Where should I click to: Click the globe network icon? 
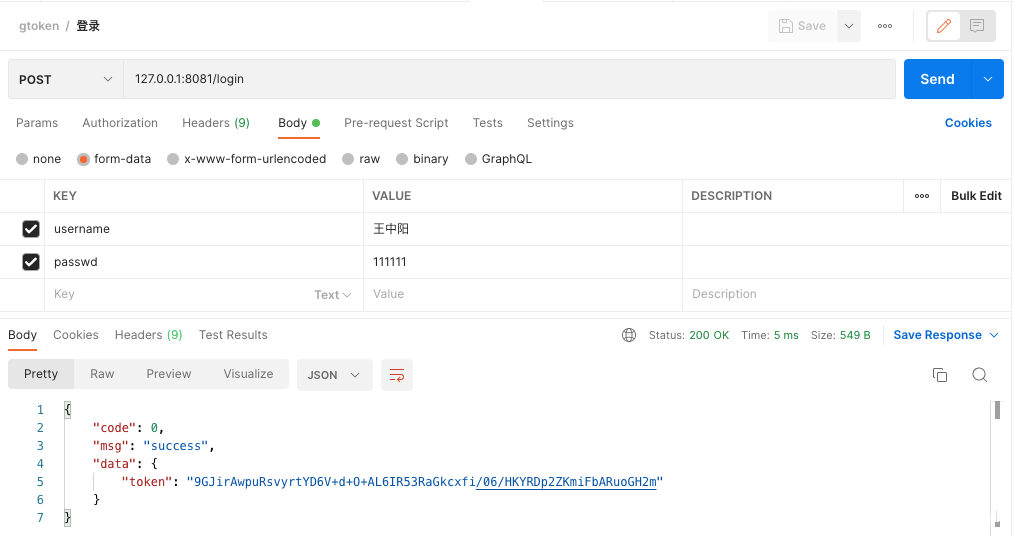point(629,335)
